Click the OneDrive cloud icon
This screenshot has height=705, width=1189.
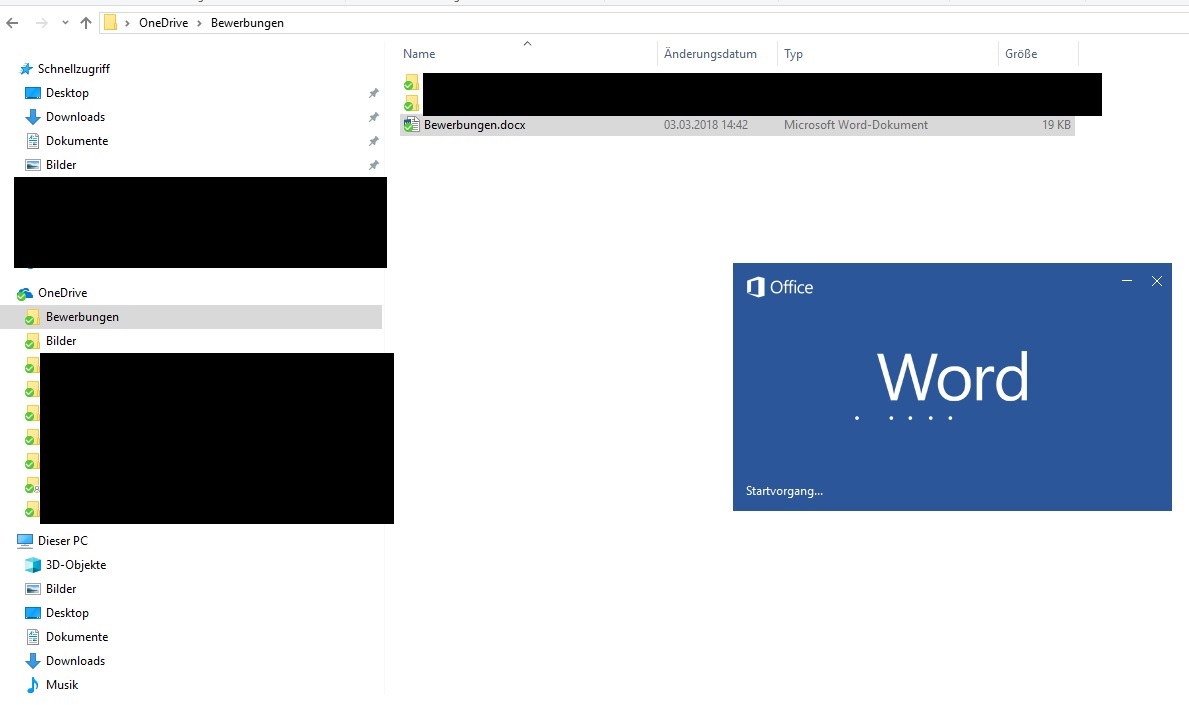coord(25,293)
